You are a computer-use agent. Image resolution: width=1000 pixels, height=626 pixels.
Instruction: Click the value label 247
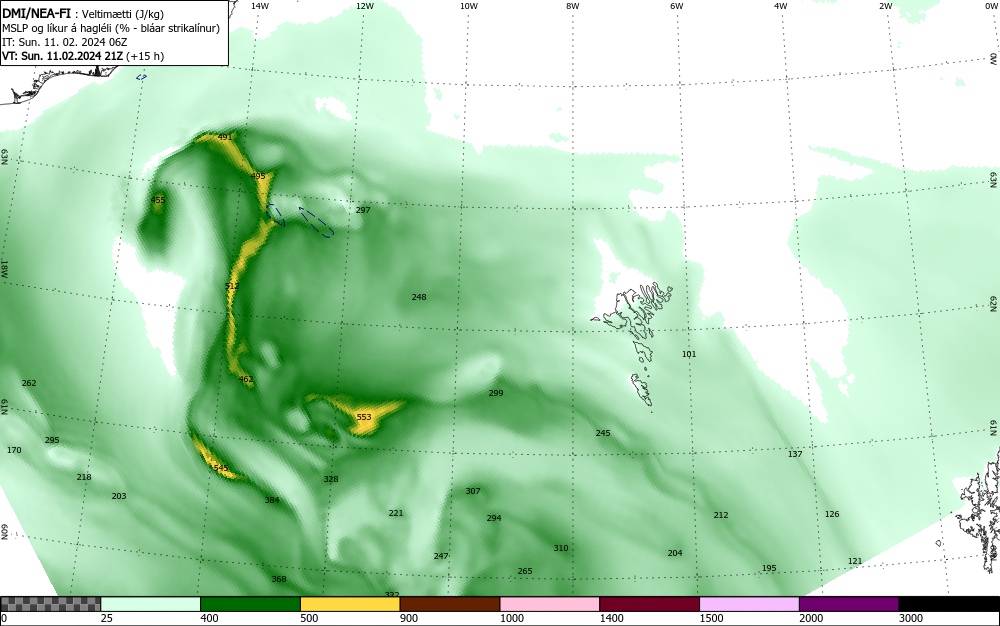pos(441,556)
